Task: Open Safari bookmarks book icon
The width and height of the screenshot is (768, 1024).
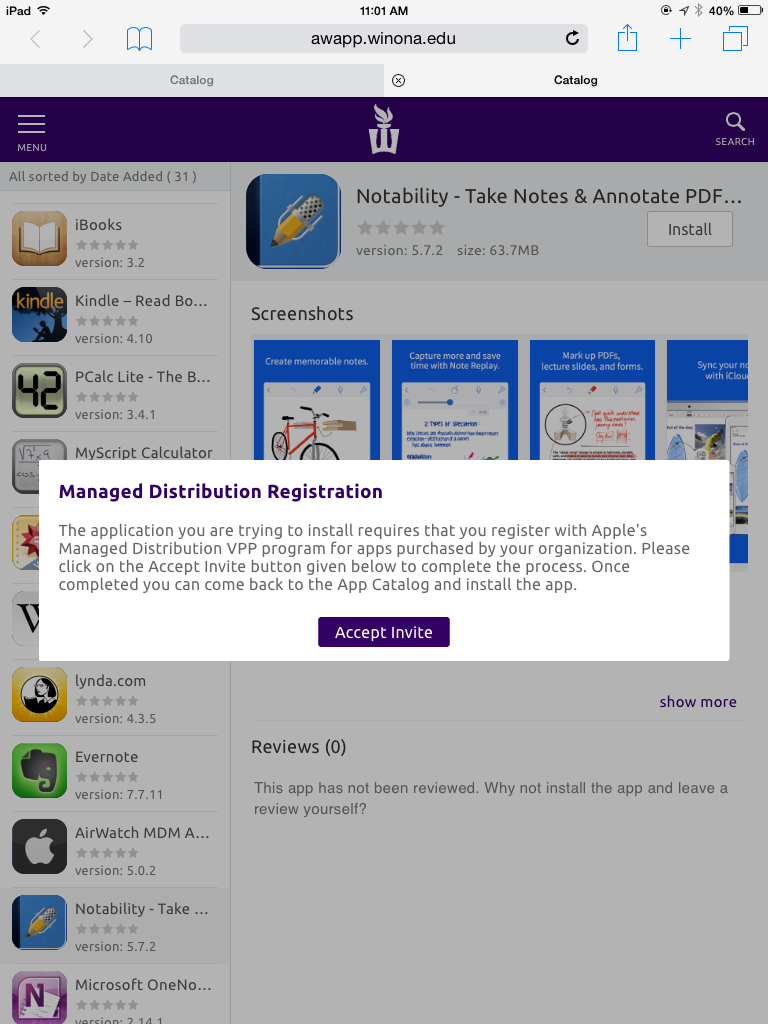Action: pos(139,39)
